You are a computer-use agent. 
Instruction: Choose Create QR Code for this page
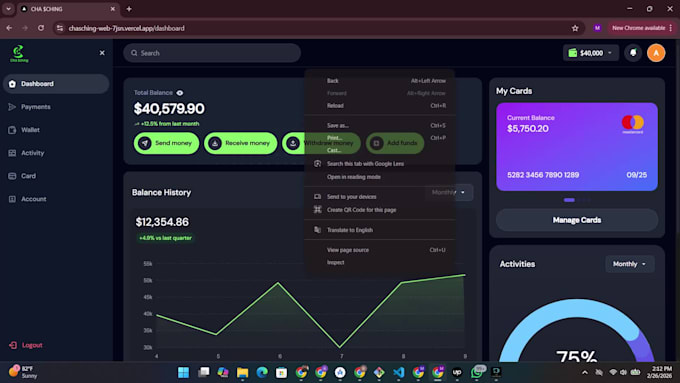(x=380, y=210)
